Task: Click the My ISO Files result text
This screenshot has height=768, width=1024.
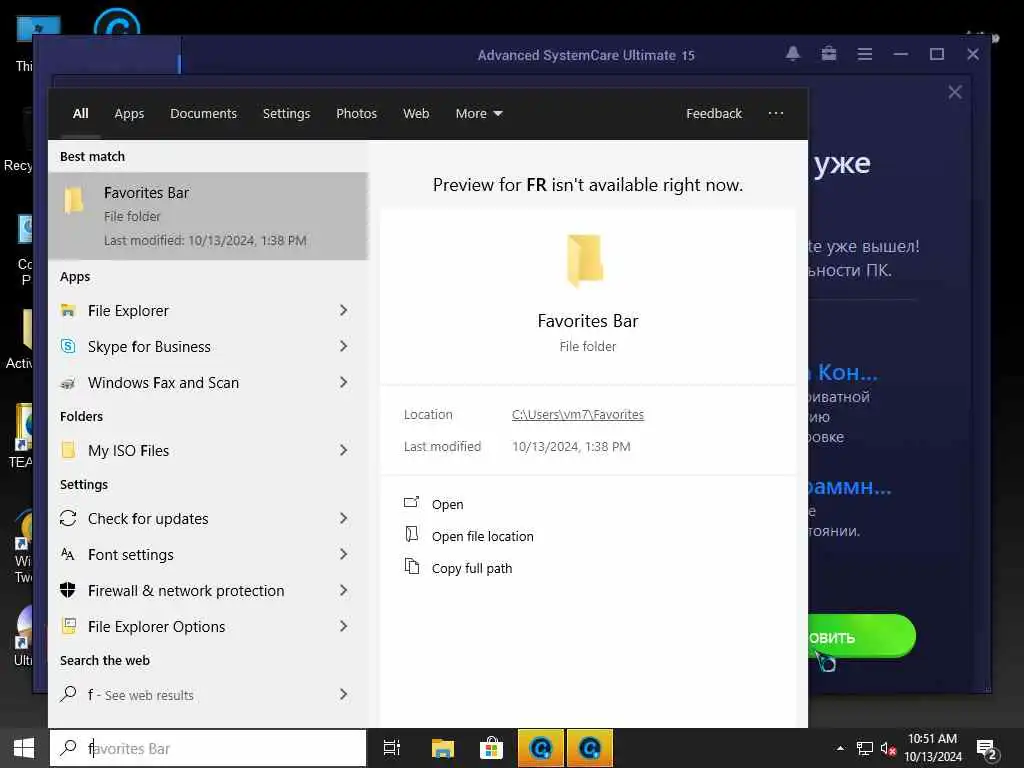Action: [x=129, y=451]
